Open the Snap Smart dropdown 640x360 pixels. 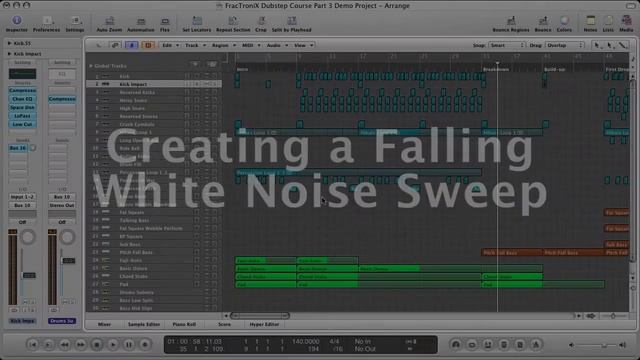[x=507, y=45]
